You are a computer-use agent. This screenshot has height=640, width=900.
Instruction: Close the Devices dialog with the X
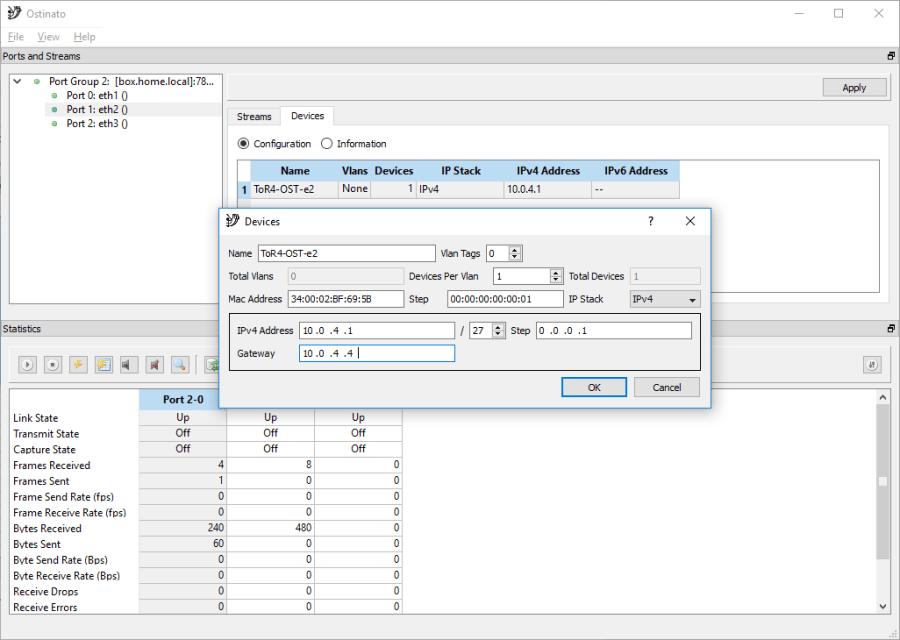(x=690, y=221)
